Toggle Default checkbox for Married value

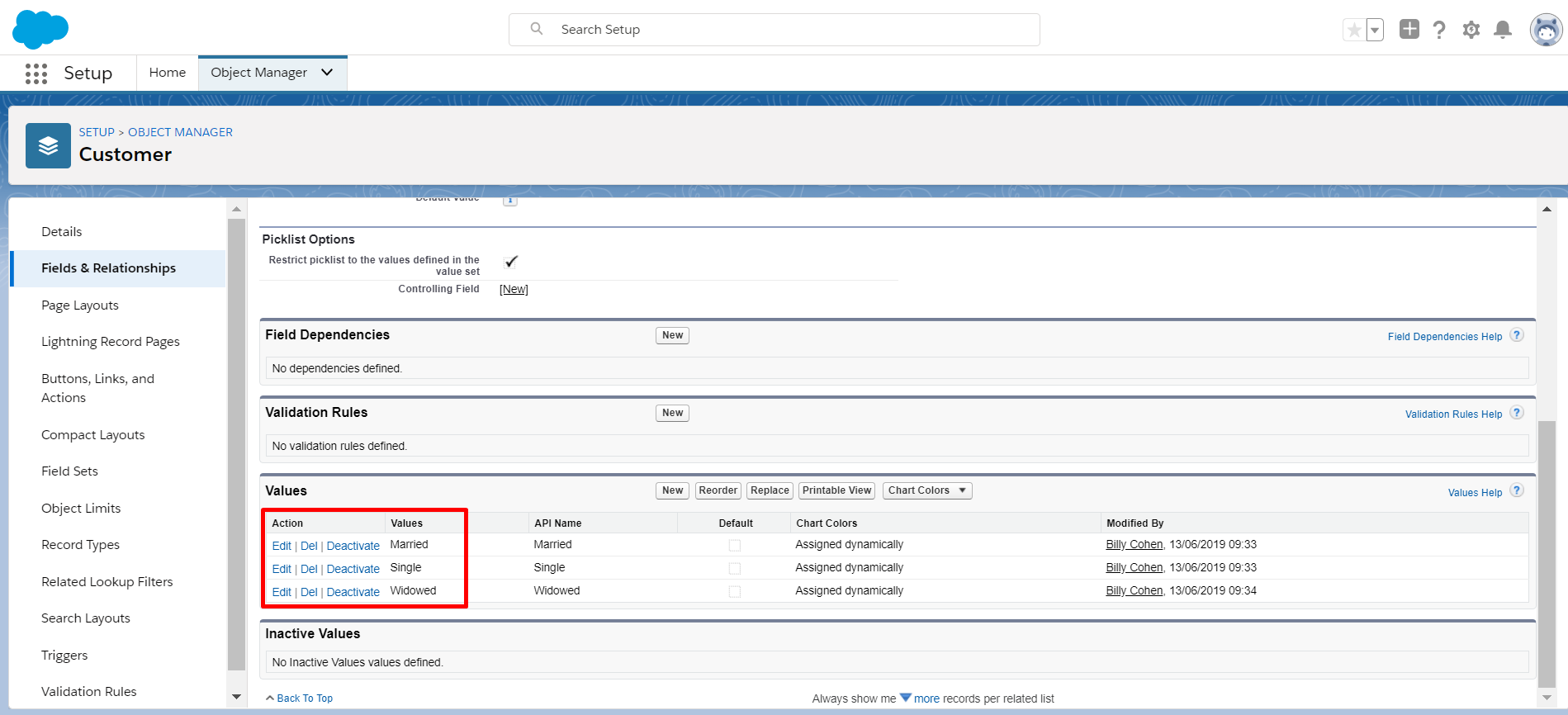pyautogui.click(x=735, y=546)
